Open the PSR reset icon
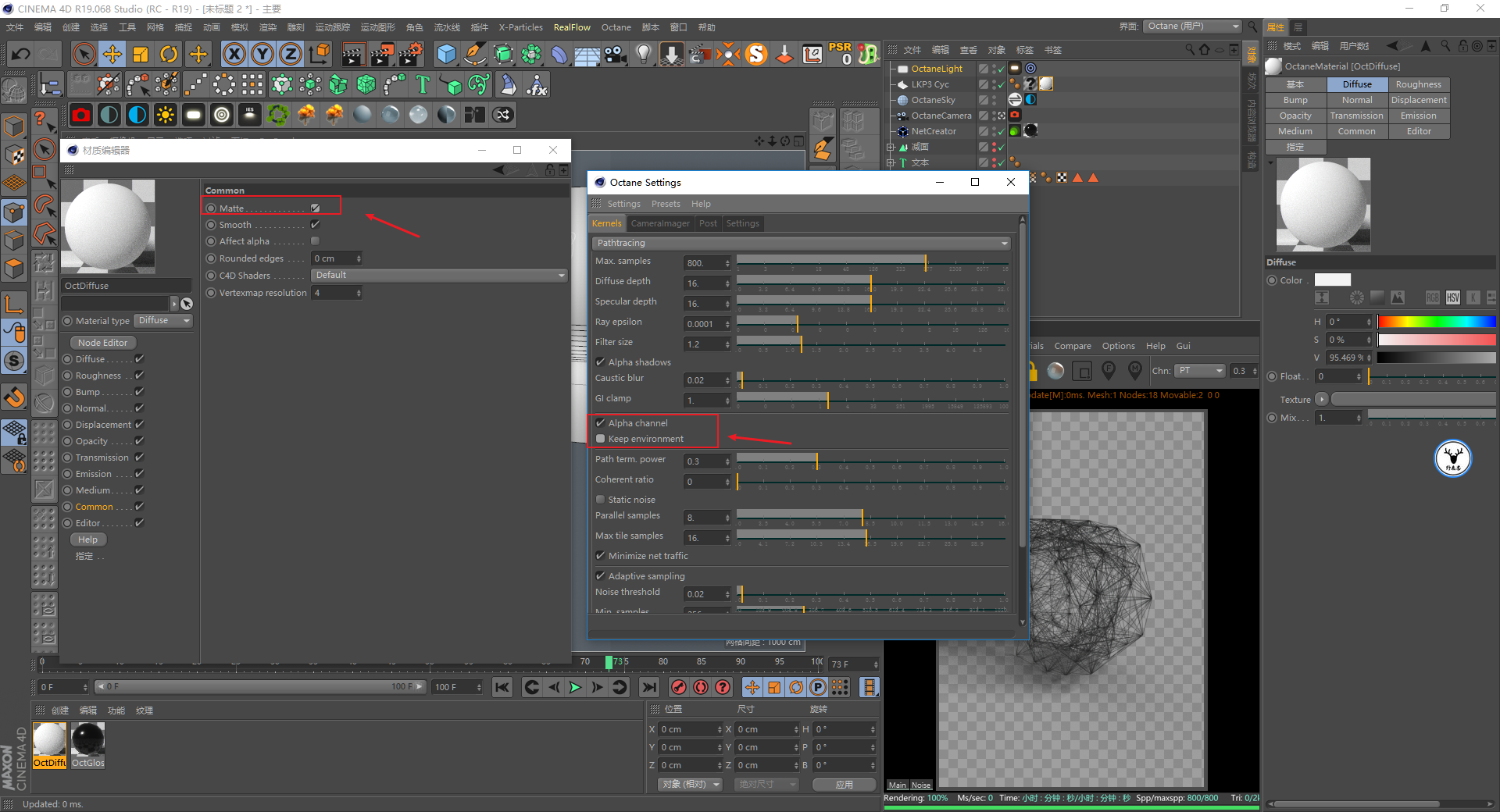Screen dimensions: 1500x812 [841, 53]
